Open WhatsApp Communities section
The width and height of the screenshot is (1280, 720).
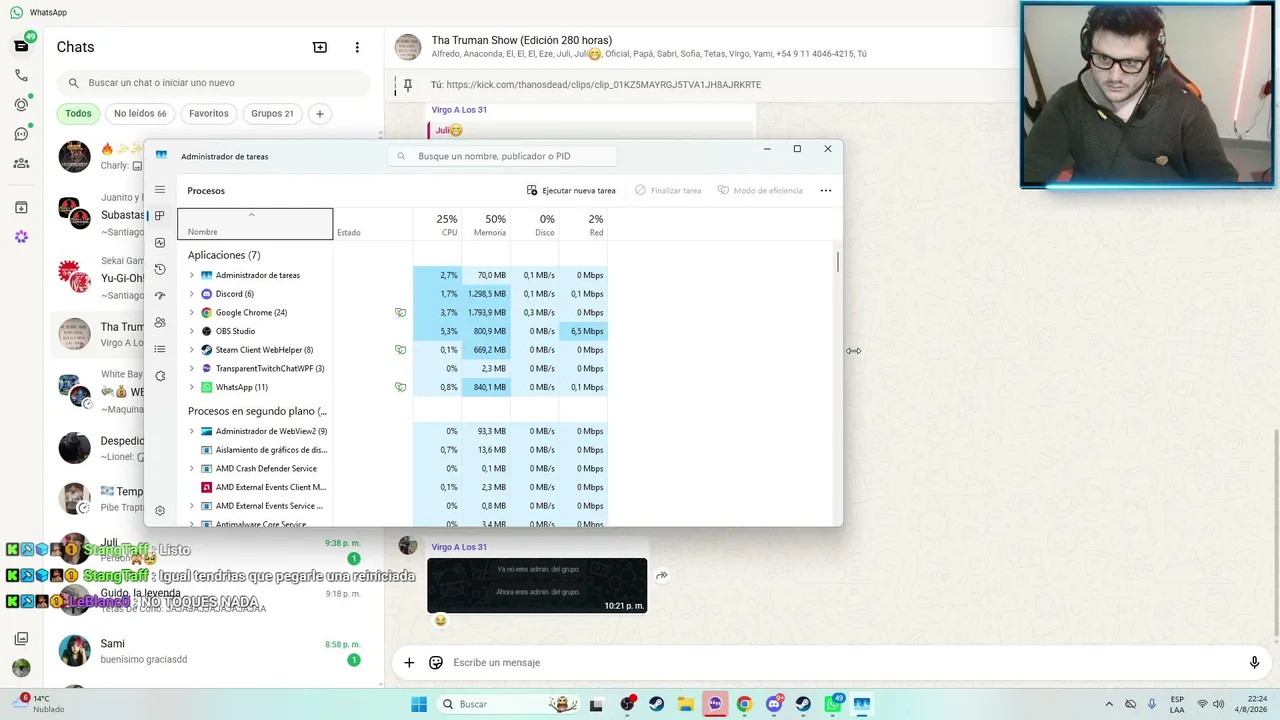coord(21,163)
